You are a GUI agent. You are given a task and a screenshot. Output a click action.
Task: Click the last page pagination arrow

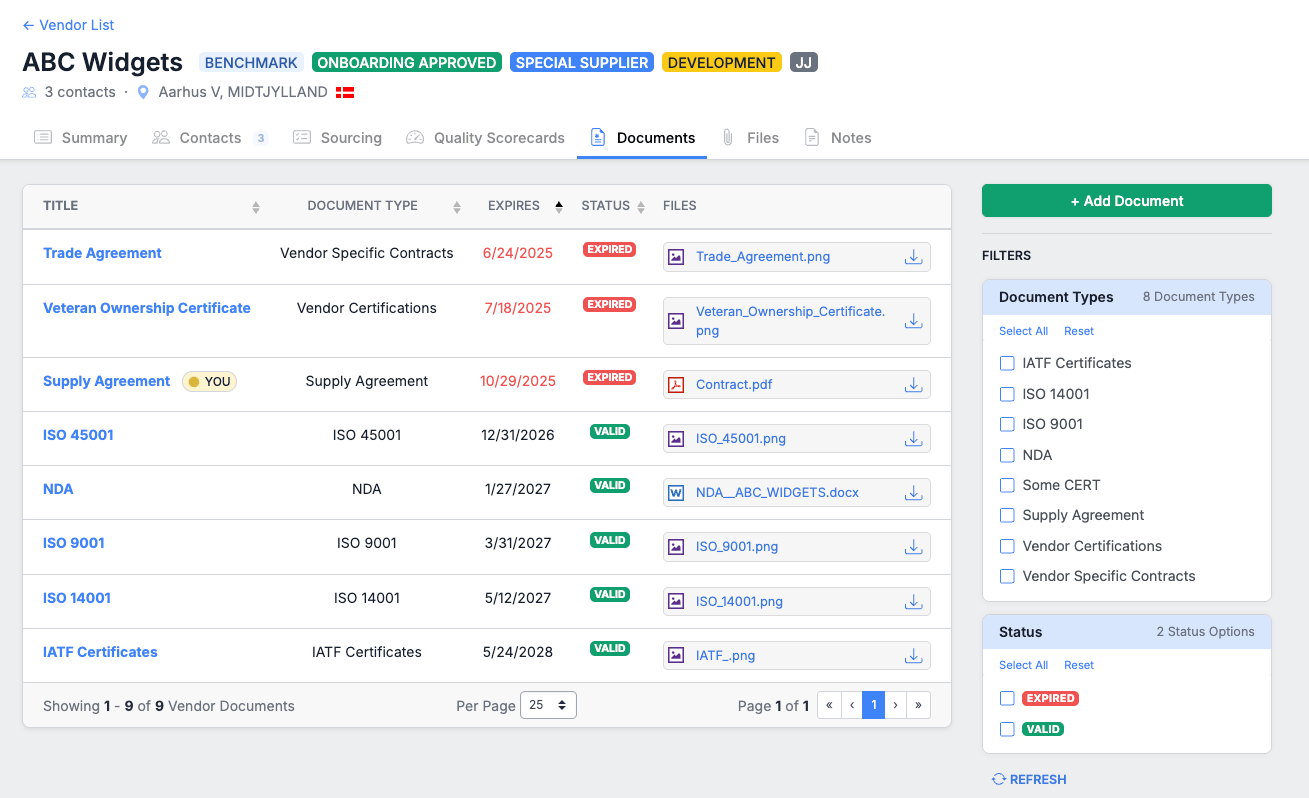(918, 704)
